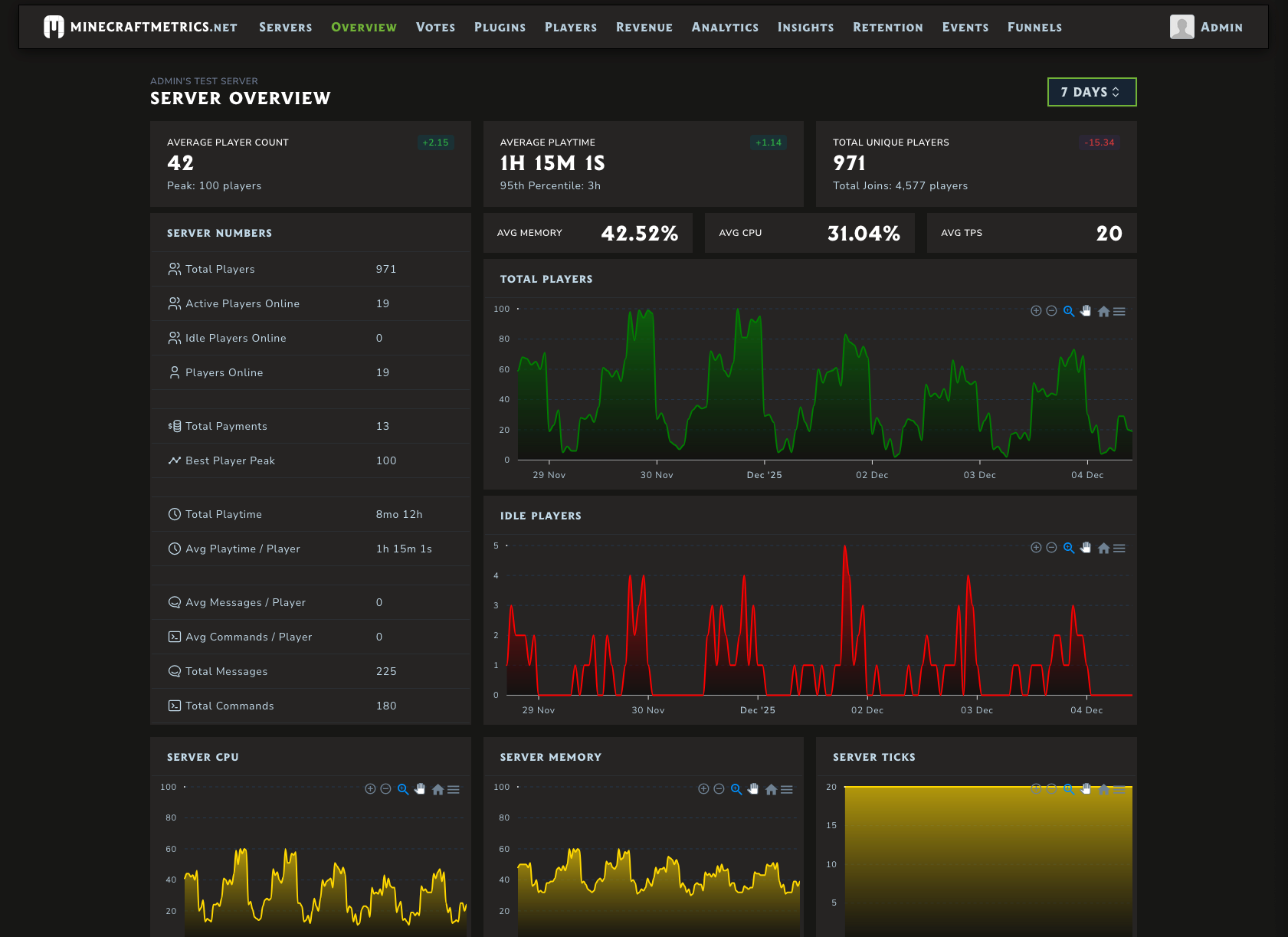Click zoom in icon on Server CPU chart
Screen dimensions: 1288x937
[x=370, y=789]
